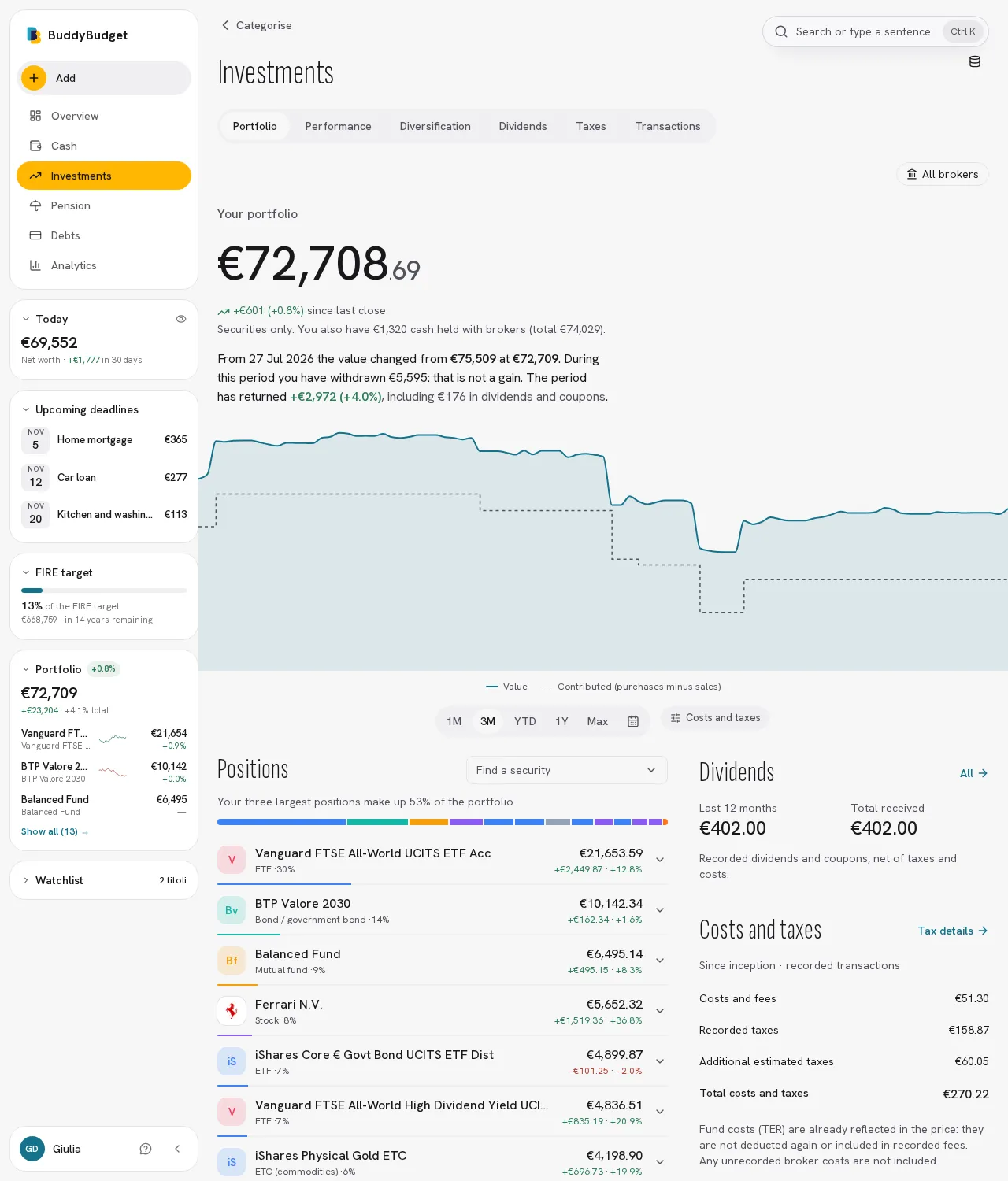Select the Max time range
Viewport: 1008px width, 1181px height.
click(598, 721)
